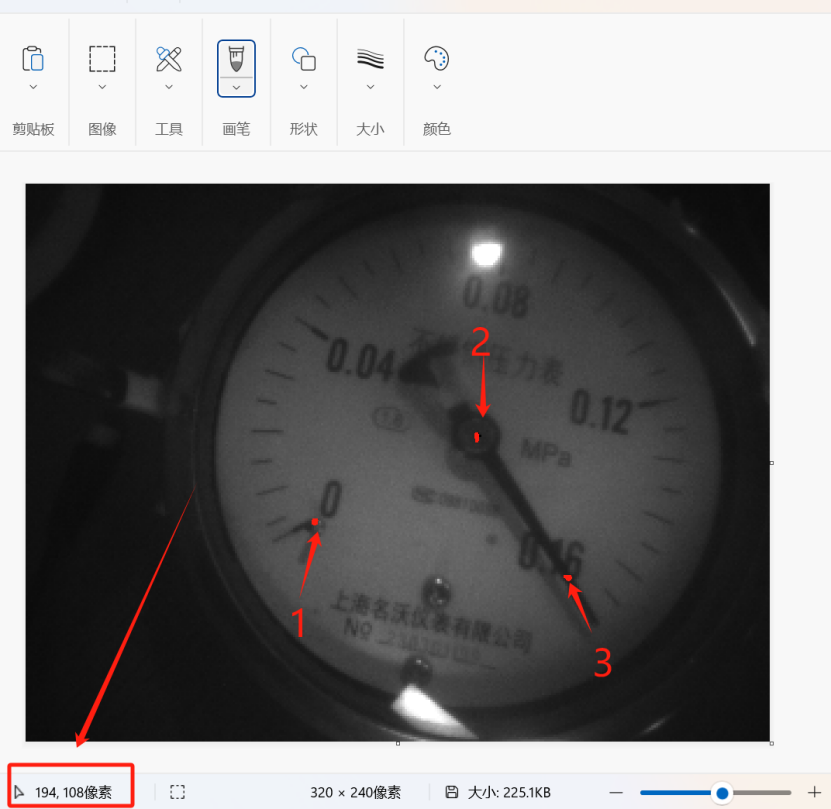Click the 形状 group label
831x809 pixels.
(304, 129)
